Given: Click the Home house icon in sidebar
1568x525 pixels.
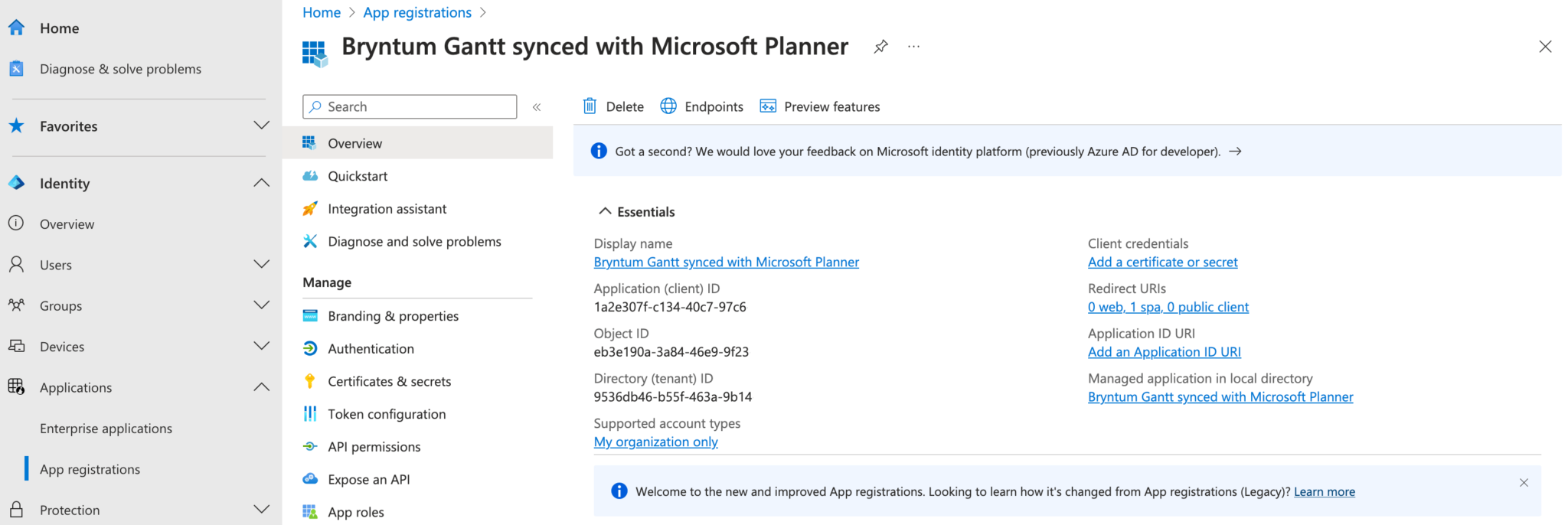Looking at the screenshot, I should pyautogui.click(x=16, y=28).
